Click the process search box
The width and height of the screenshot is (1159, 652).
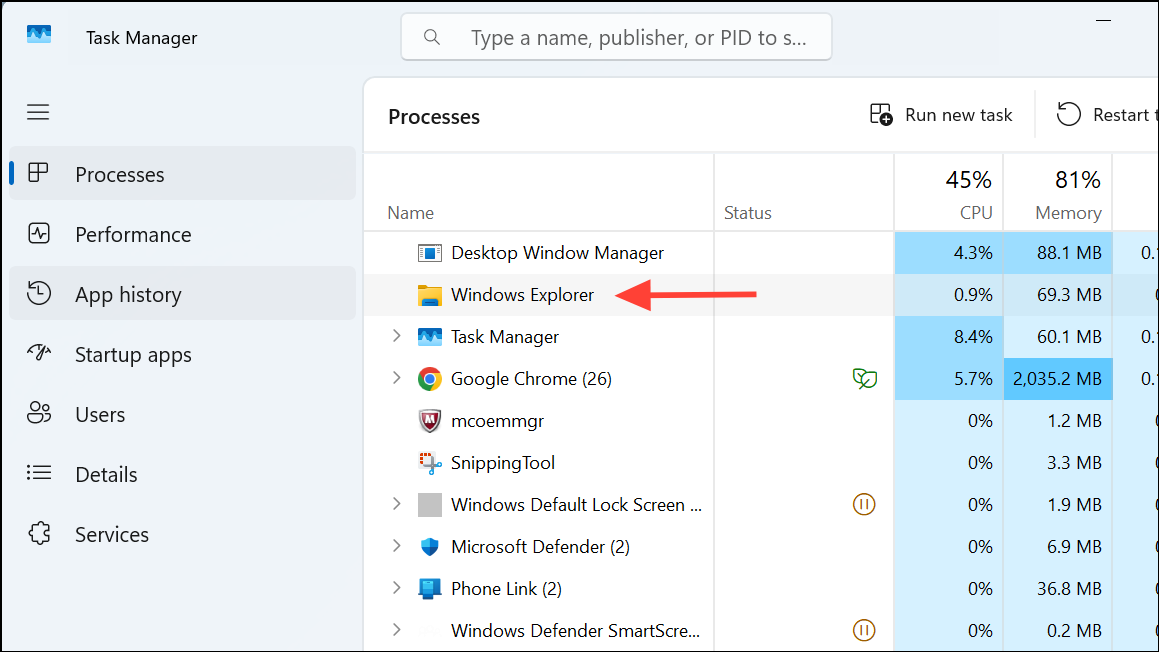click(x=616, y=37)
